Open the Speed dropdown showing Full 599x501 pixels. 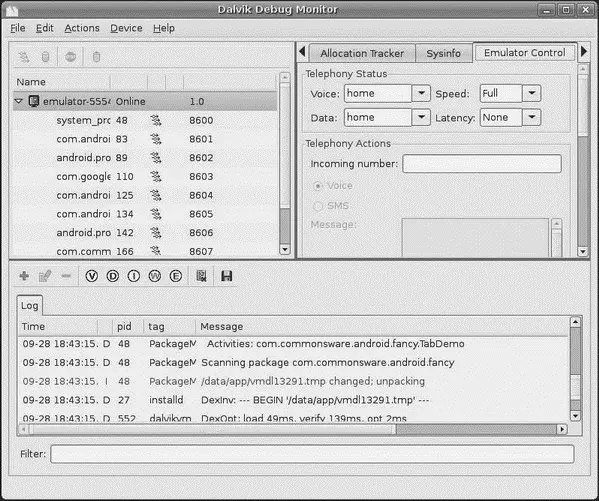(531, 93)
